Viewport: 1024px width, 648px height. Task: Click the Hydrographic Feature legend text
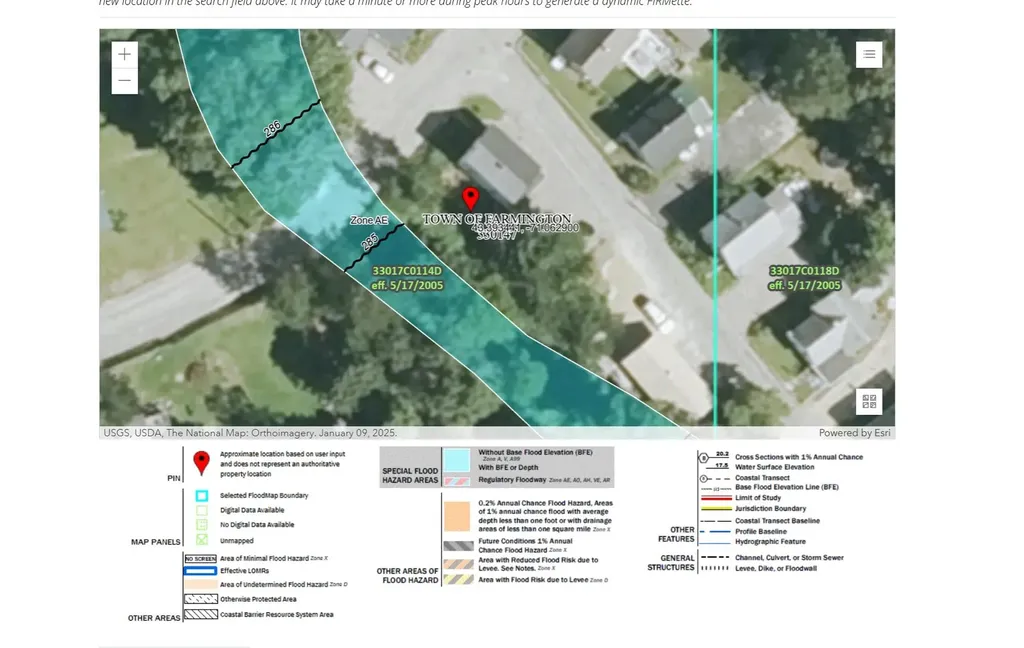click(x=770, y=542)
